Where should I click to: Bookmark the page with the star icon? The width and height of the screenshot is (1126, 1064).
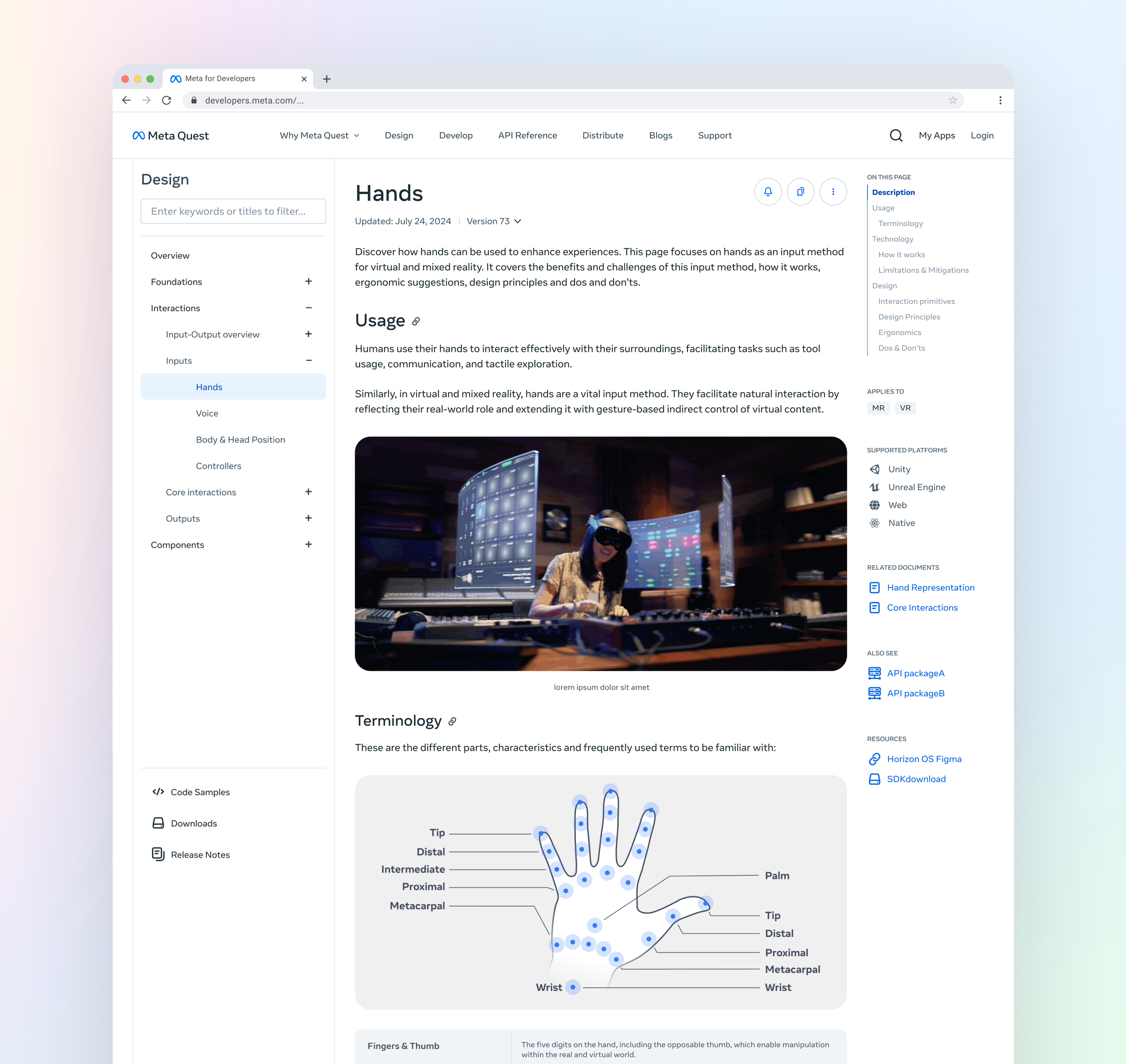tap(953, 100)
